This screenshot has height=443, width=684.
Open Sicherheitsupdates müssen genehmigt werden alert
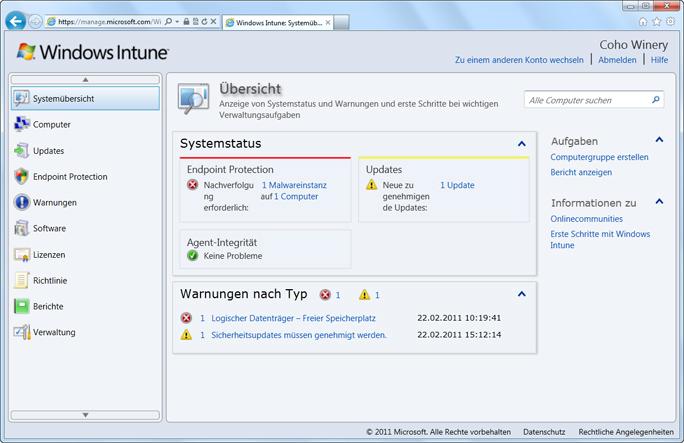(x=299, y=335)
